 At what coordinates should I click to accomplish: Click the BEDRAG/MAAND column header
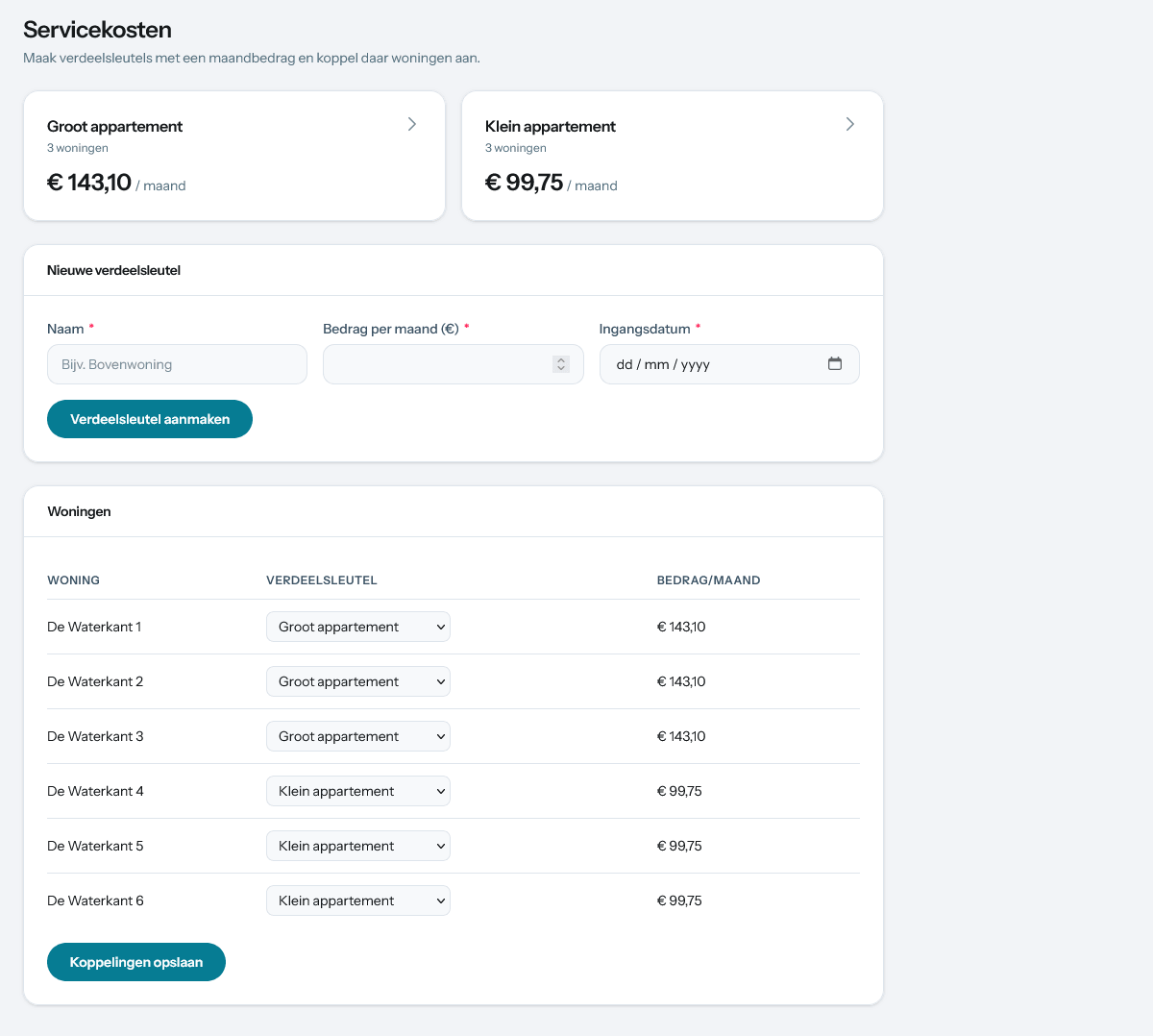tap(709, 580)
